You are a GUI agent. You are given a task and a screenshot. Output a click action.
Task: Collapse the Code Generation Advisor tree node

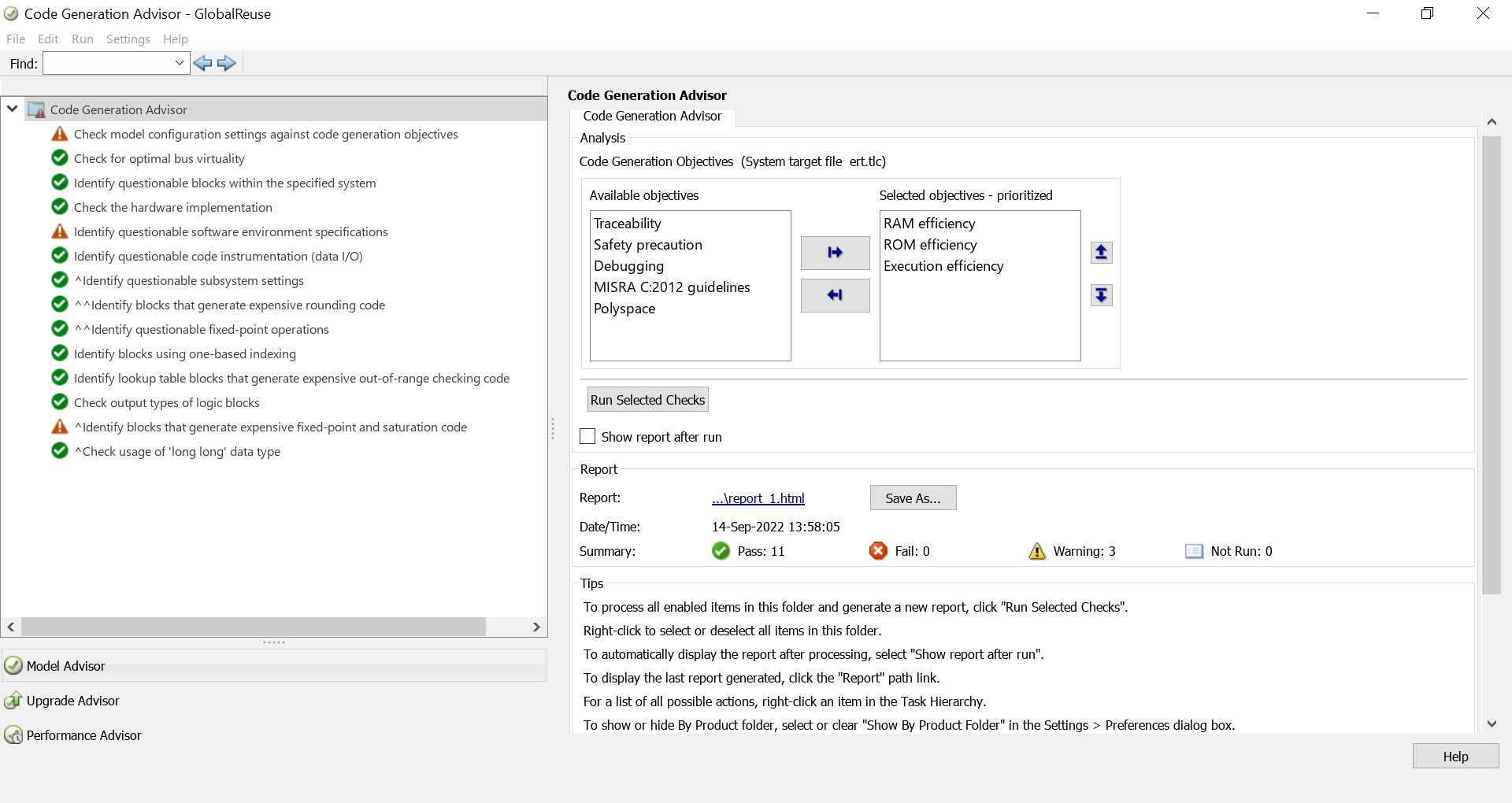pyautogui.click(x=13, y=109)
